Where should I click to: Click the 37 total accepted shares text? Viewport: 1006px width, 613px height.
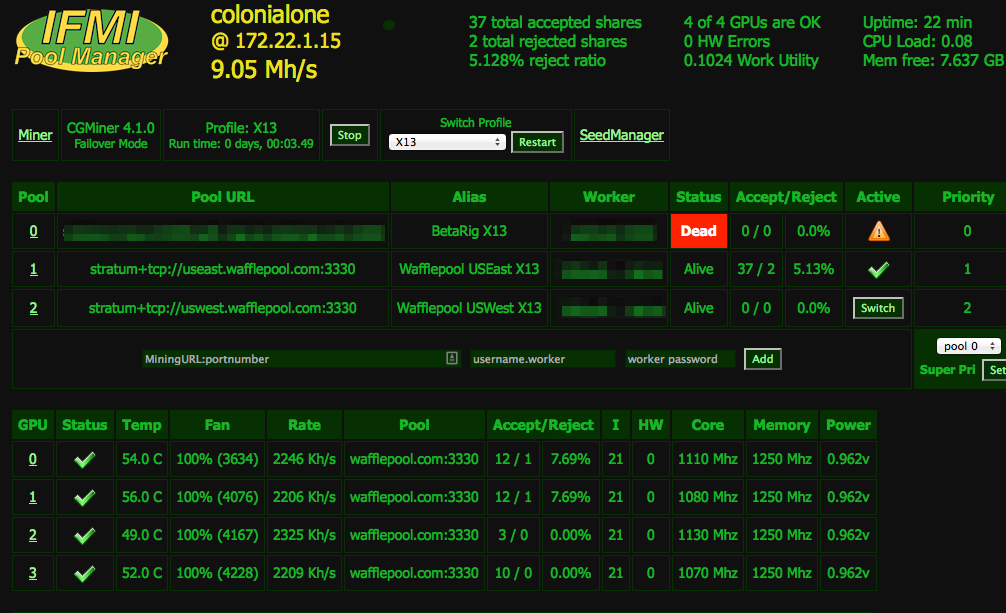coord(555,22)
